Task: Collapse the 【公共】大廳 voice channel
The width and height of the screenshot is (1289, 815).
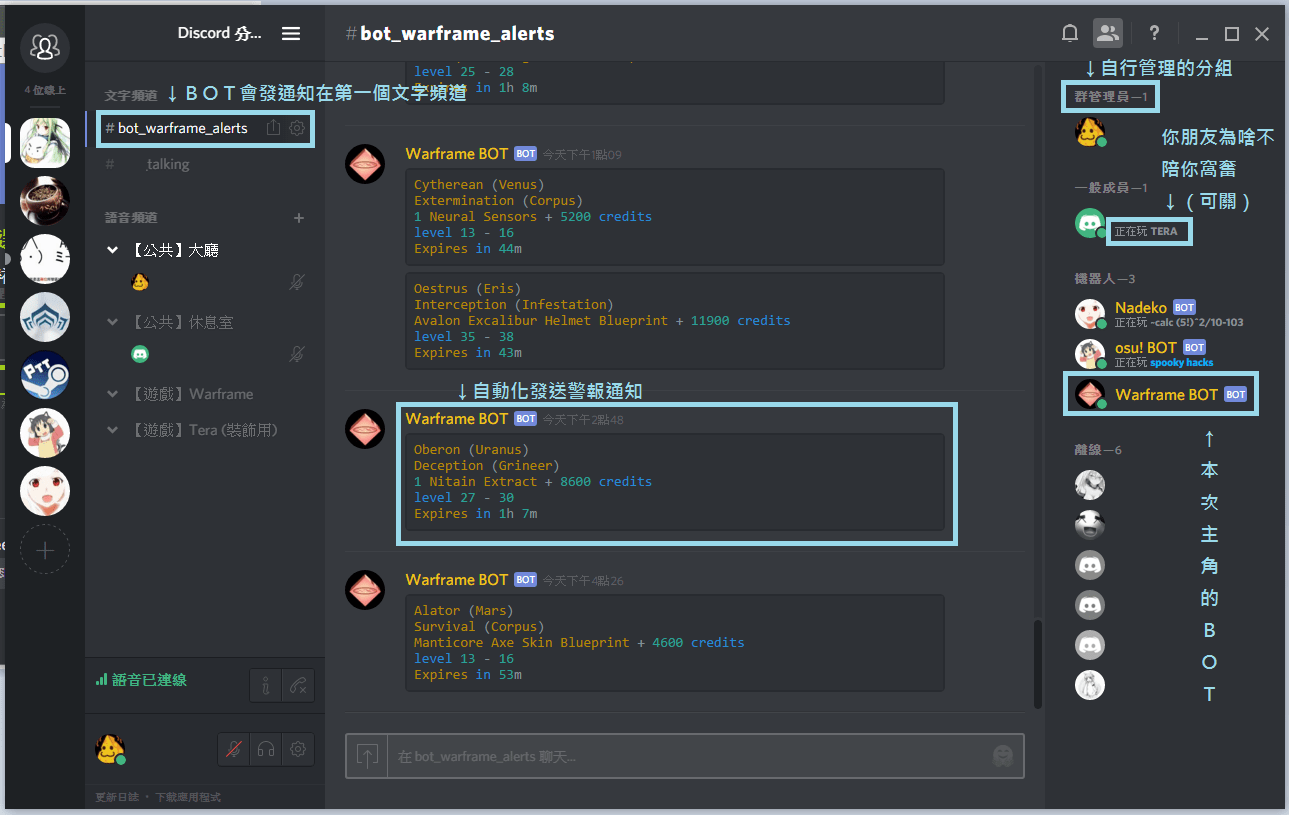Action: point(113,250)
